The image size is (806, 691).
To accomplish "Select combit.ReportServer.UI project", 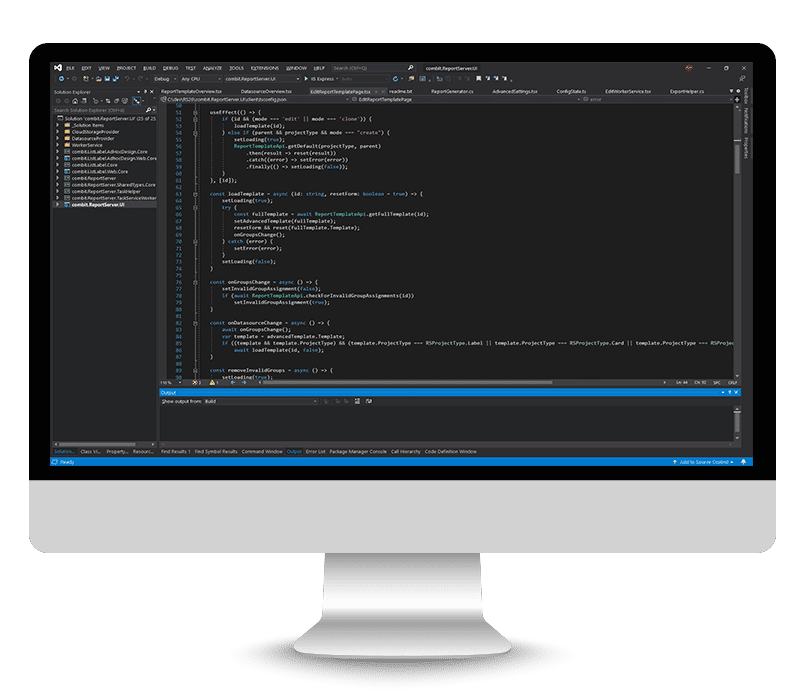I will [x=98, y=205].
